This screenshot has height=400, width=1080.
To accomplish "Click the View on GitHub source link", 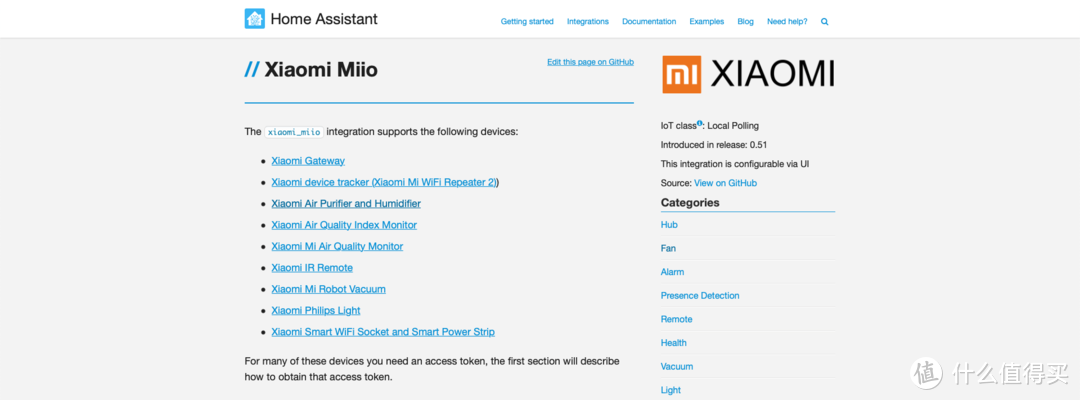I will coord(725,183).
